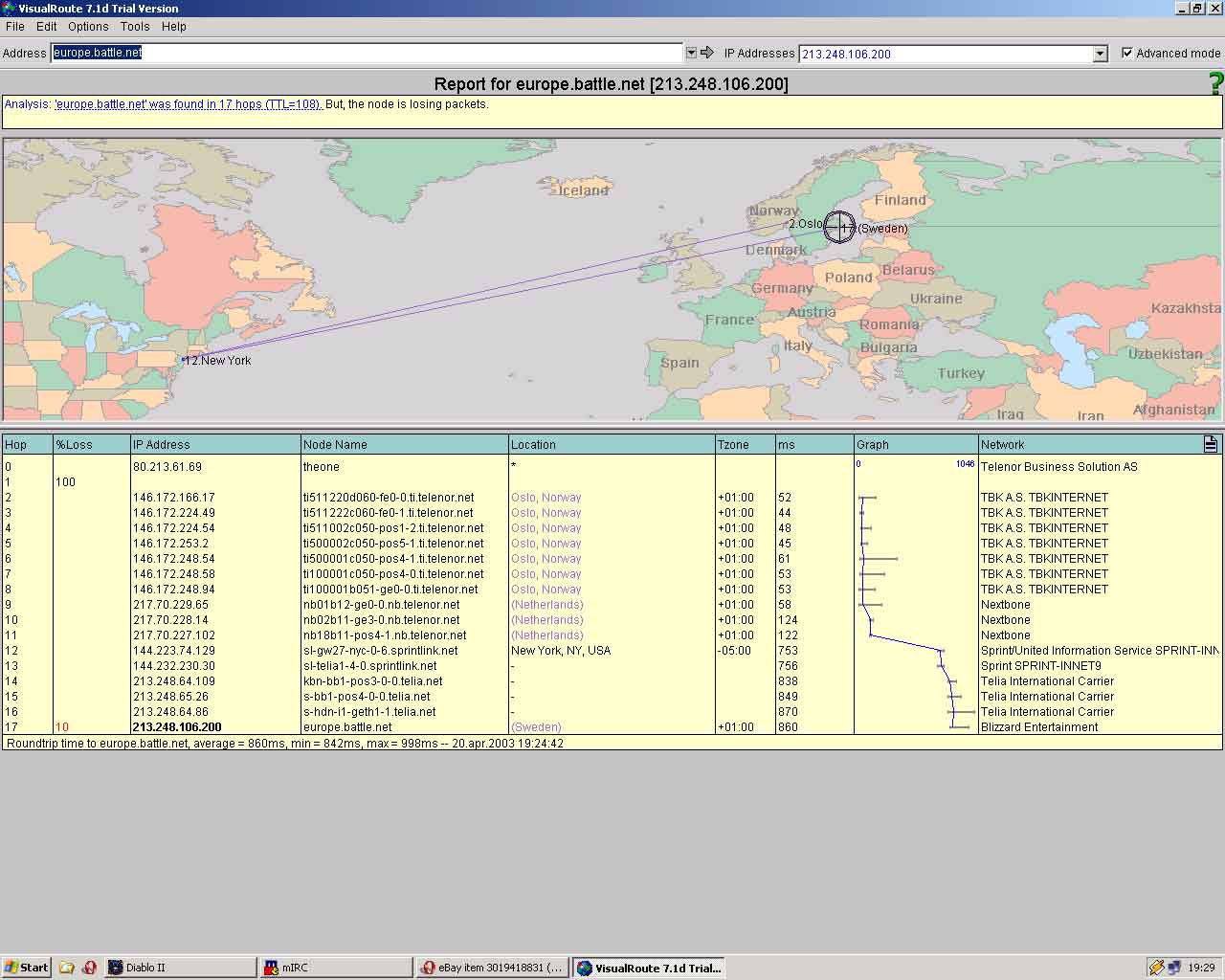The height and width of the screenshot is (980, 1225).
Task: Expand the IP Addresses dropdown arrow
Action: (x=1101, y=54)
